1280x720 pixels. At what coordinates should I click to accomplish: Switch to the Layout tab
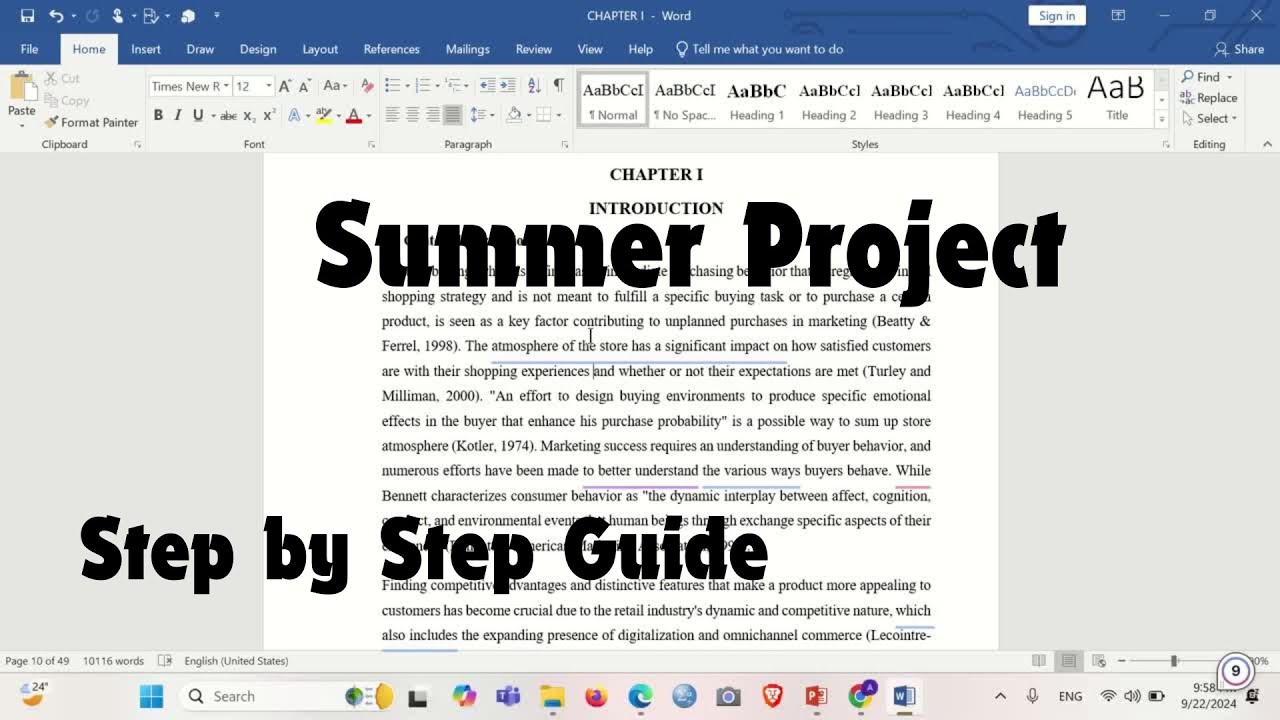320,49
